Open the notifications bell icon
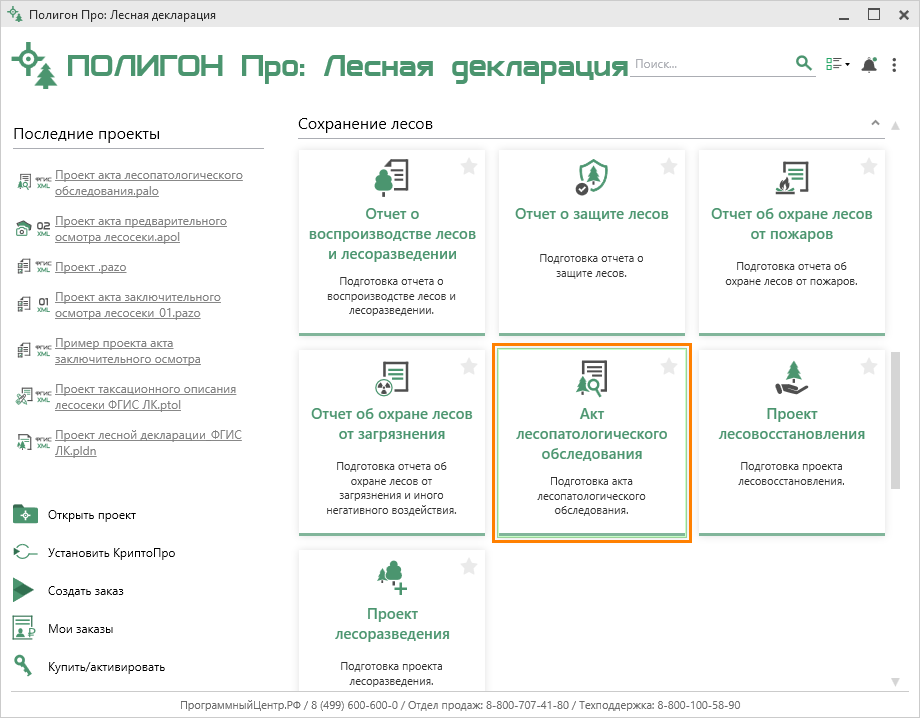The image size is (920, 718). coord(869,65)
